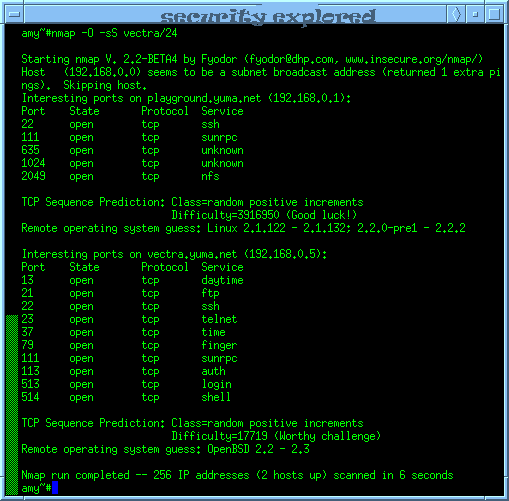Click port '513' row
Image resolution: width=509 pixels, height=501 pixels.
tap(126, 384)
